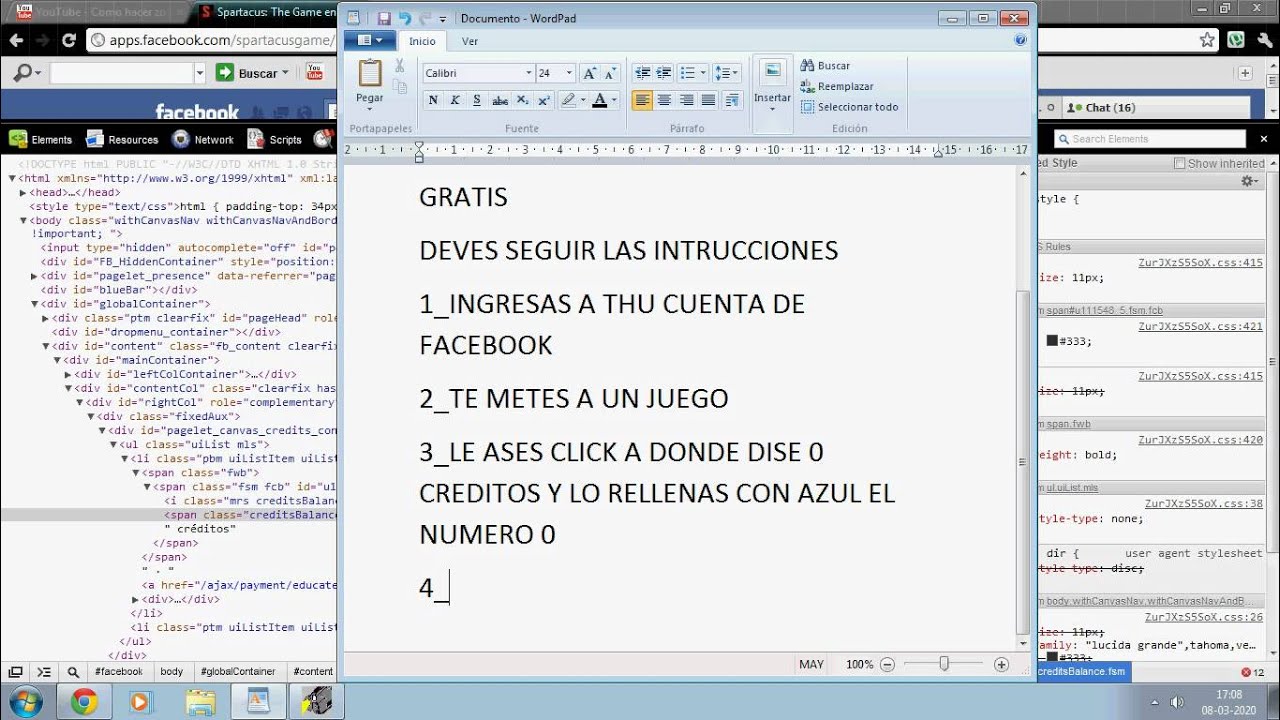This screenshot has height=720, width=1280.
Task: Open the font color dropdown arrow
Action: click(x=614, y=100)
